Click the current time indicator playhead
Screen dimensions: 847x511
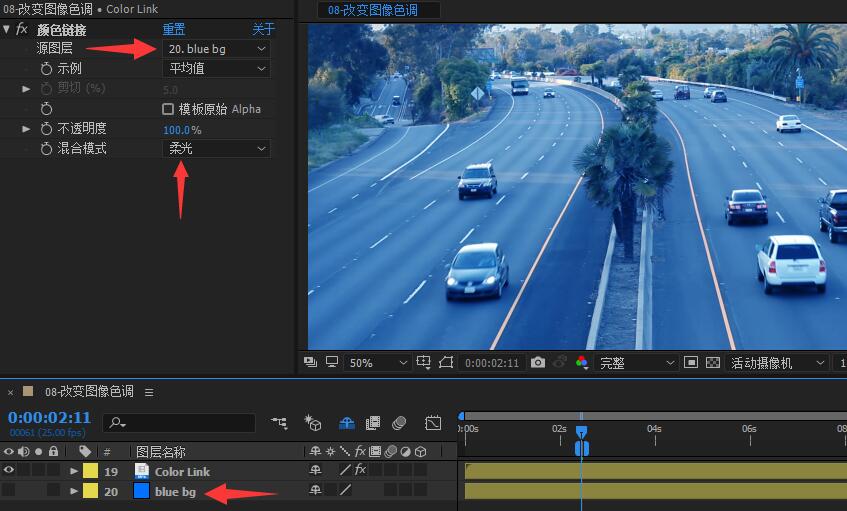[581, 432]
